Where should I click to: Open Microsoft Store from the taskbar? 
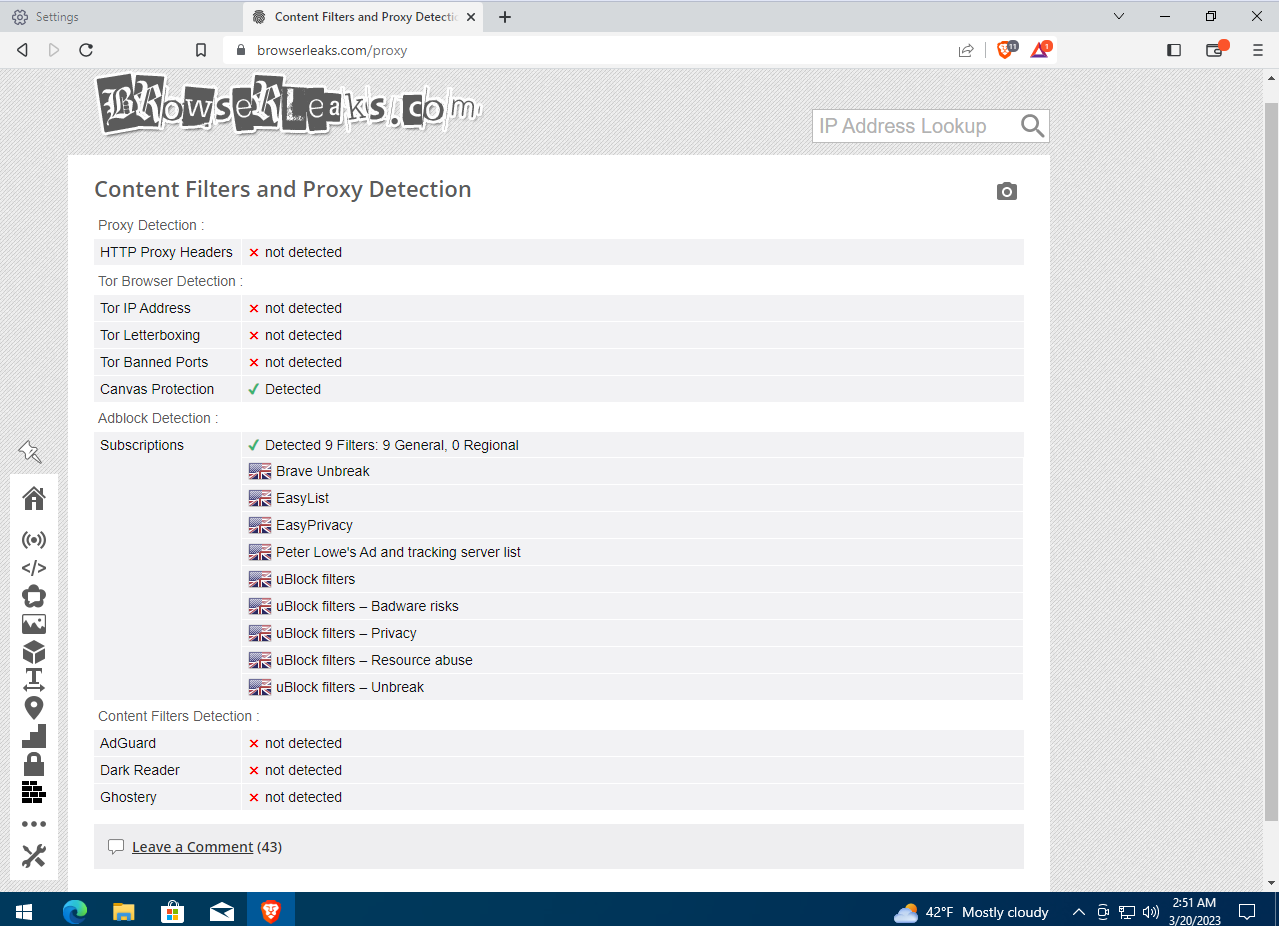pos(173,911)
